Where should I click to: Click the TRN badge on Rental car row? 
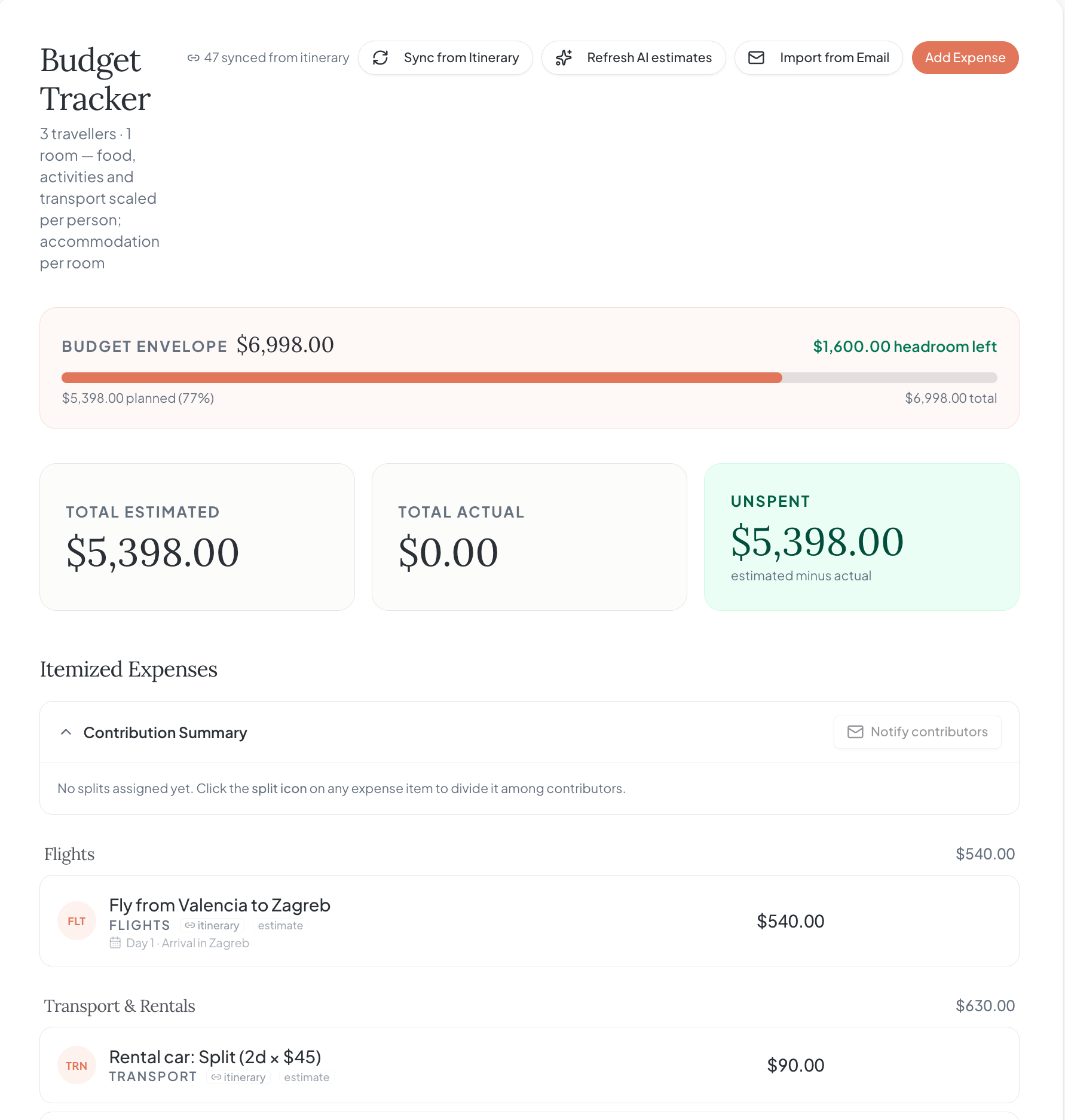(x=76, y=1066)
